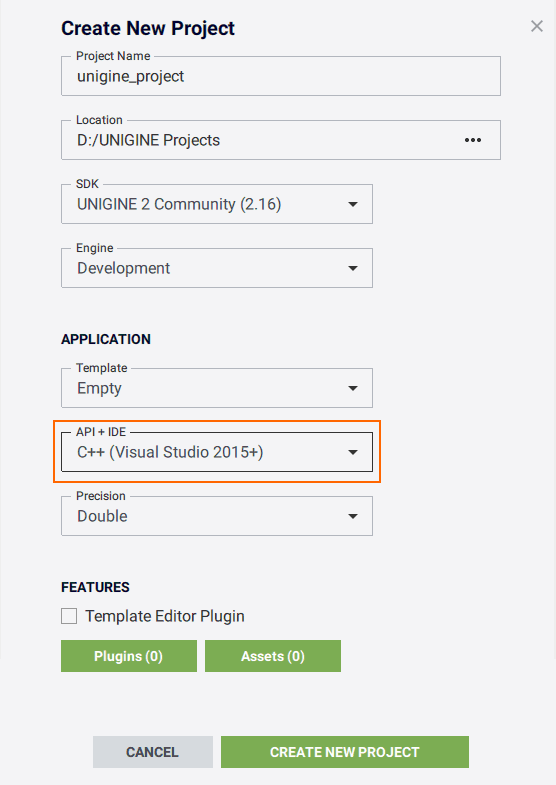556x785 pixels.
Task: Open the UNIGINE 2 Community (2.16) SDK dropdown
Action: (x=217, y=204)
